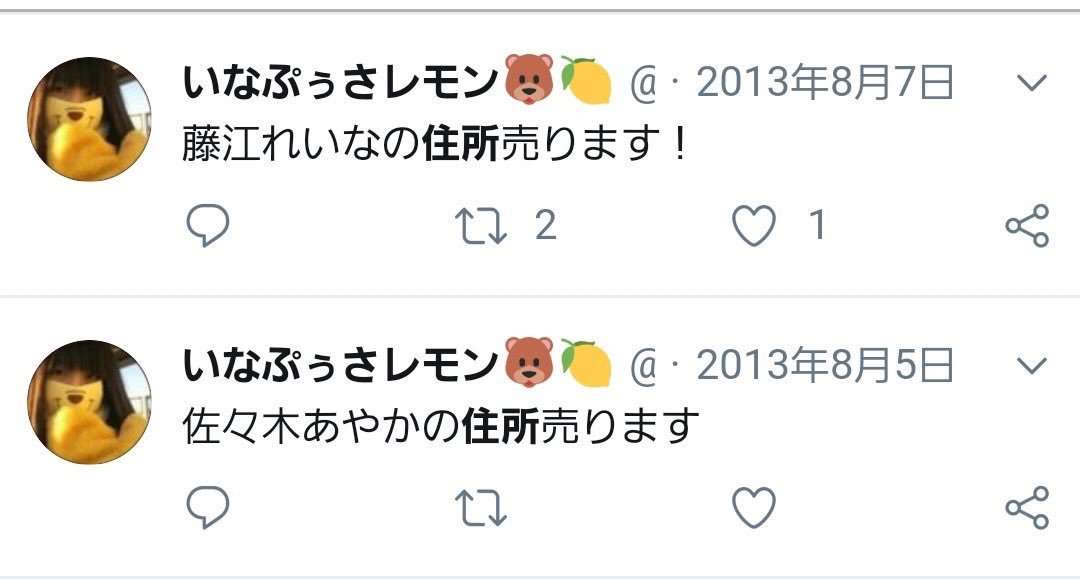Click the like count 1
This screenshot has height=579, width=1080.
818,226
